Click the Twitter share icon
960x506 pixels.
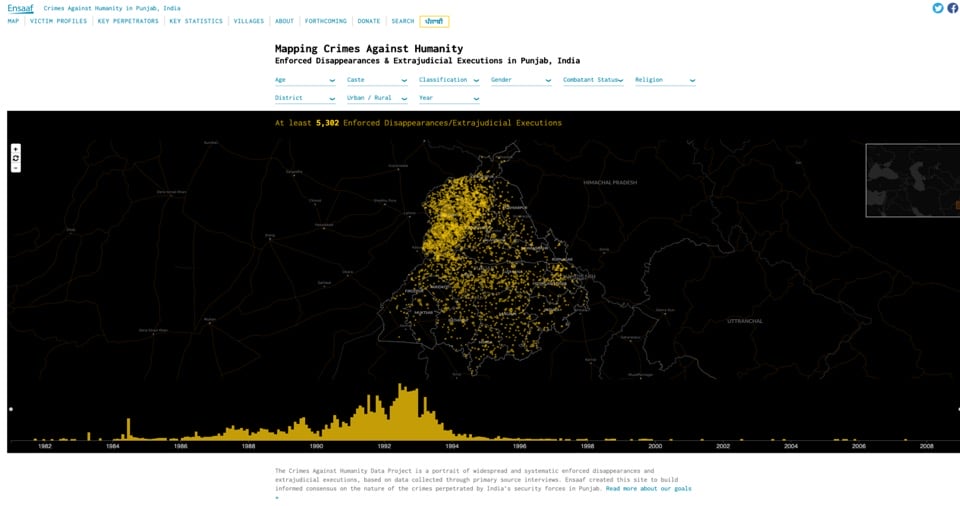tap(938, 8)
